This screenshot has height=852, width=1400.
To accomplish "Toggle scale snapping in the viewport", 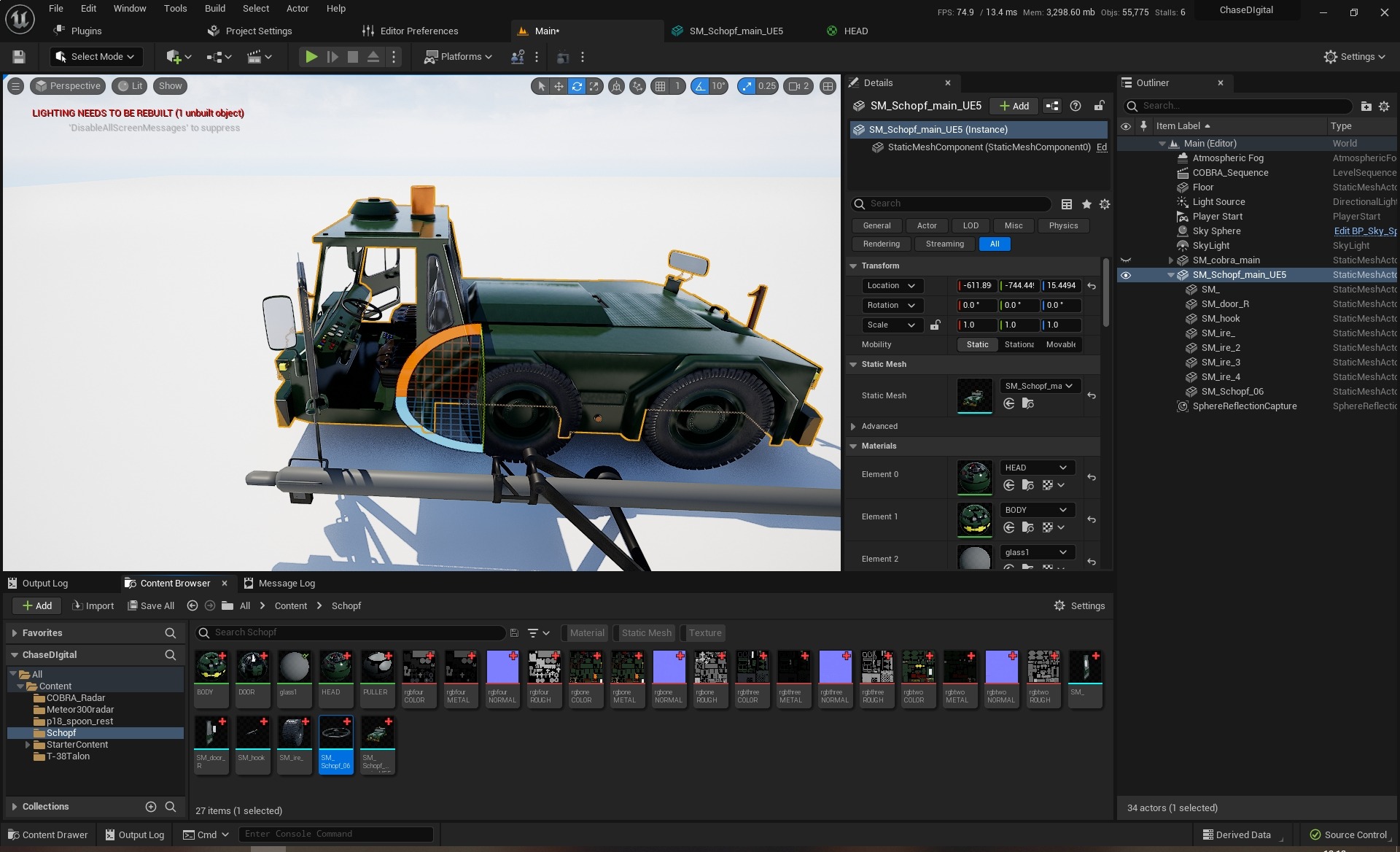I will click(747, 86).
